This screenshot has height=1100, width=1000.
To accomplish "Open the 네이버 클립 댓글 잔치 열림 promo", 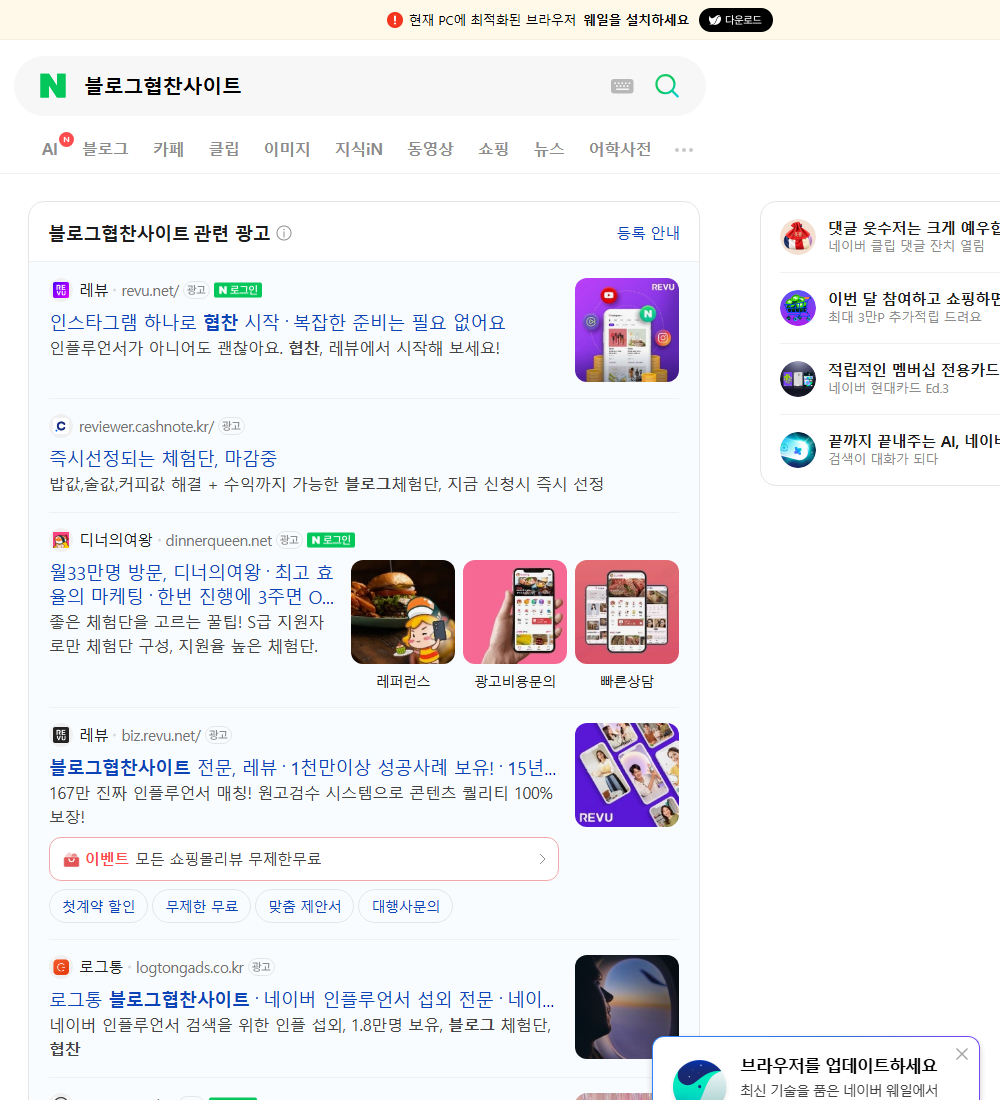I will pos(906,246).
